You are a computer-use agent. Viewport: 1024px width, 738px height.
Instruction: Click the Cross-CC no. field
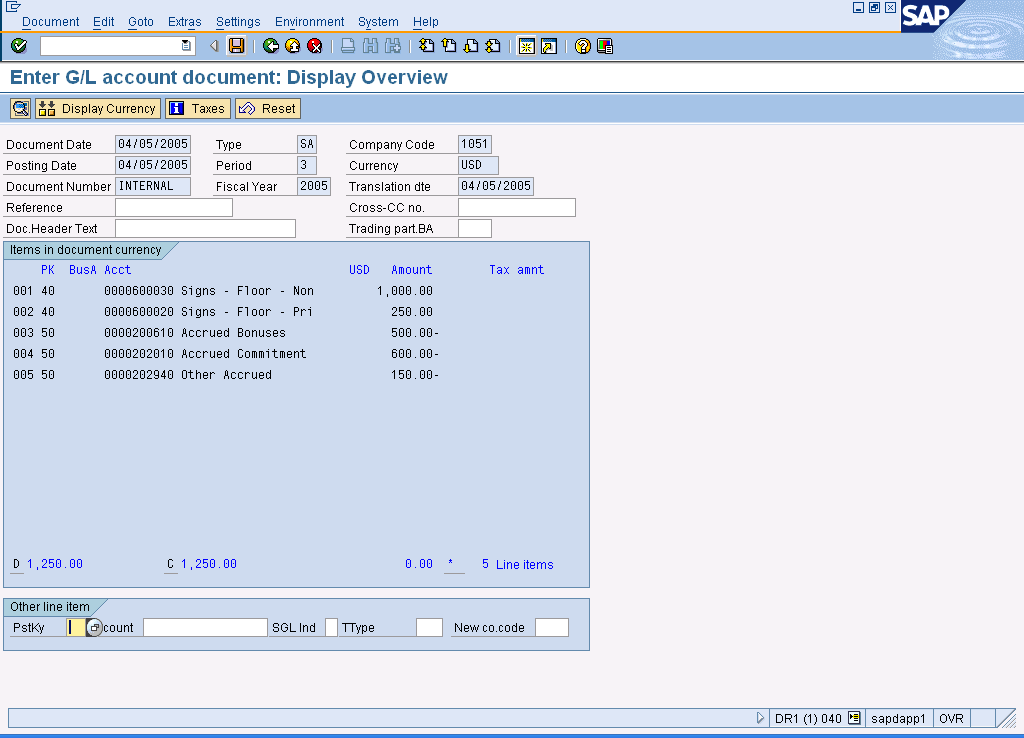click(517, 208)
